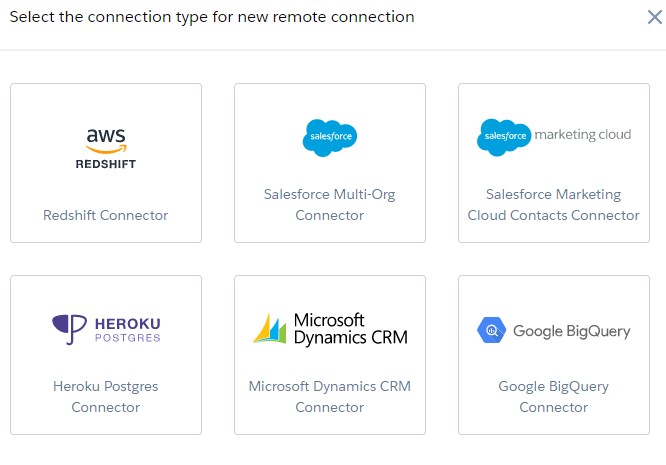Choose Salesforce Multi-Org Connector text

coord(330,204)
